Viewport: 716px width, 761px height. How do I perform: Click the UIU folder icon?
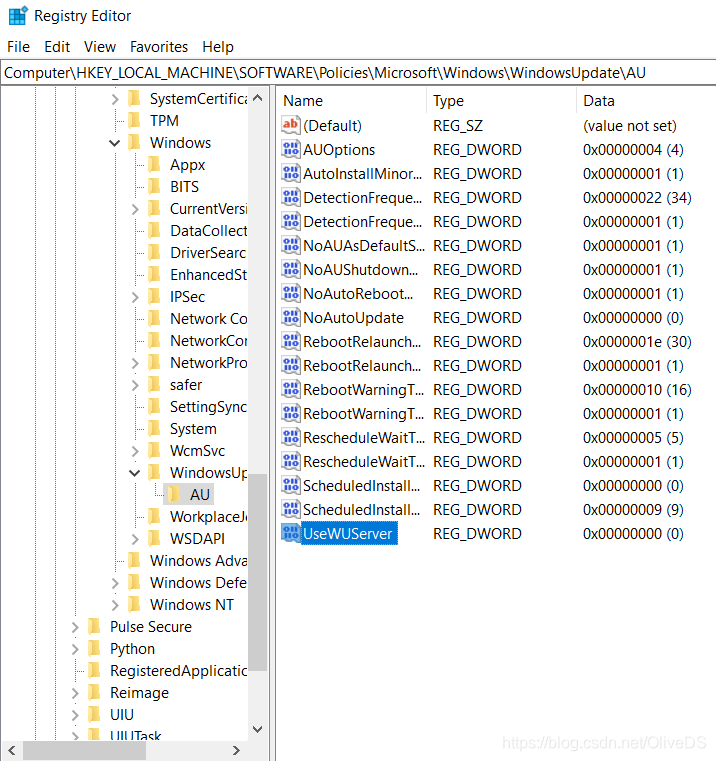[94, 714]
